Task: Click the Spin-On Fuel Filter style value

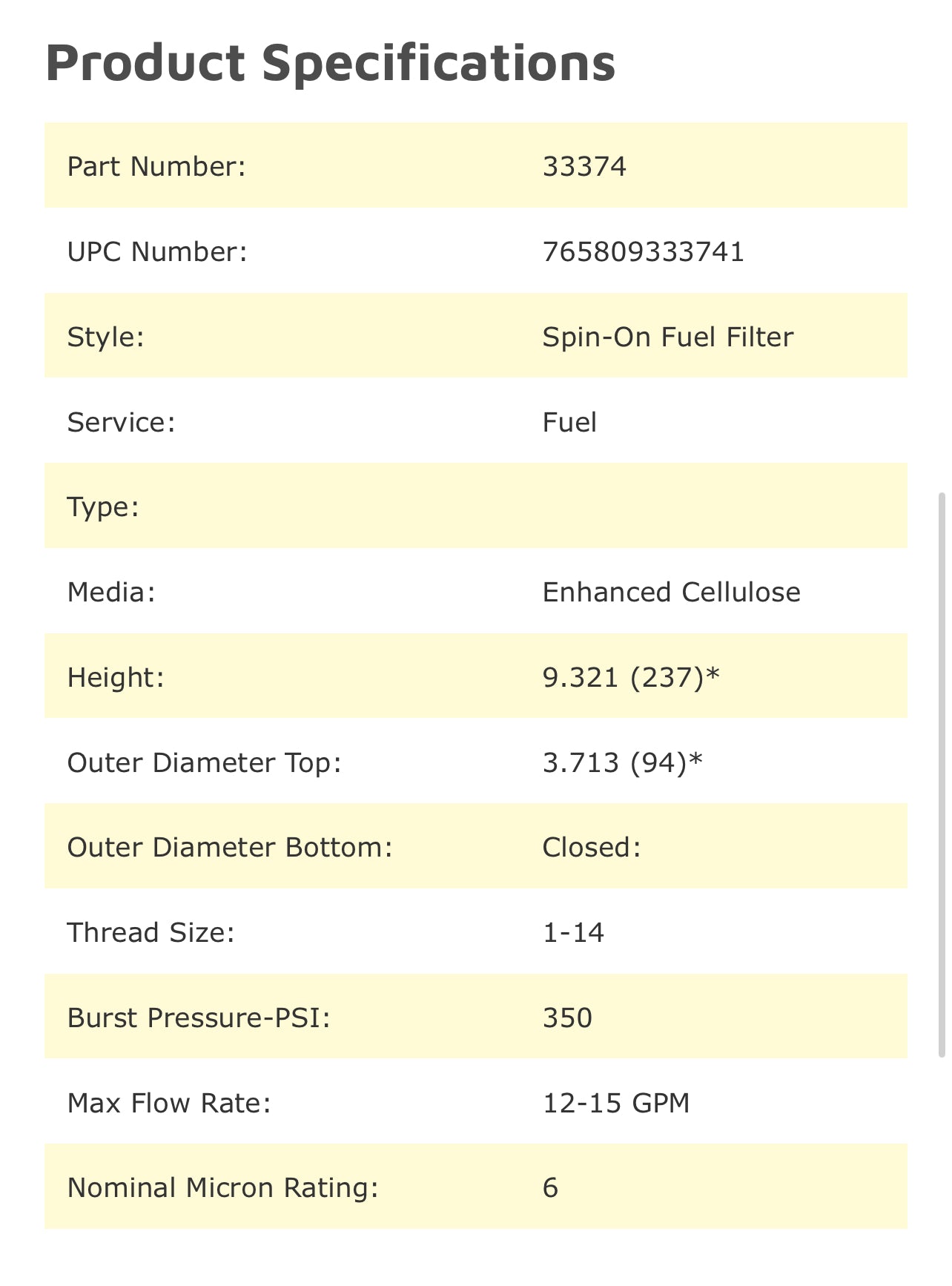Action: [x=667, y=337]
